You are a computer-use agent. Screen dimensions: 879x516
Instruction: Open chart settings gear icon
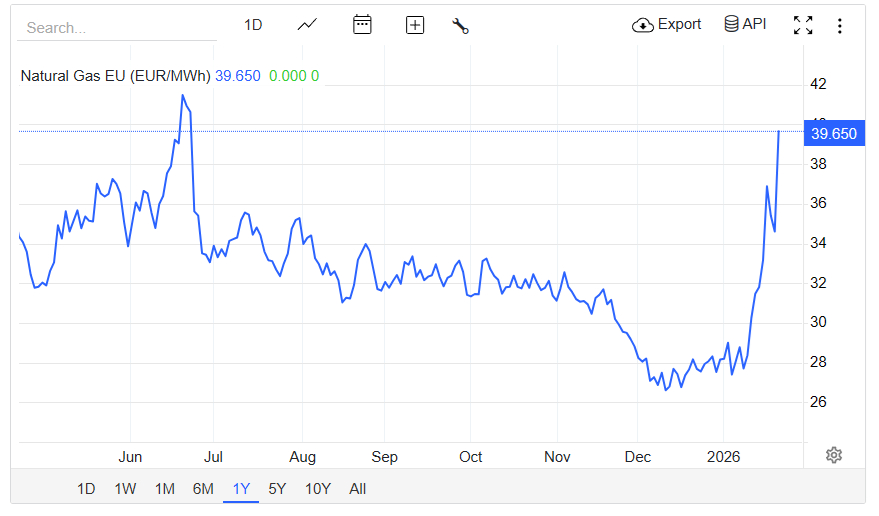[x=834, y=455]
